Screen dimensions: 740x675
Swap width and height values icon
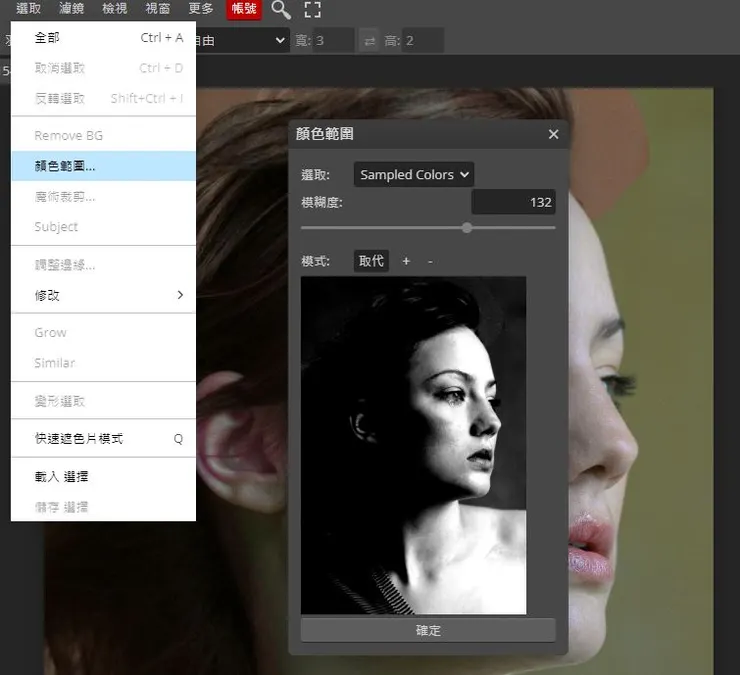coord(370,41)
